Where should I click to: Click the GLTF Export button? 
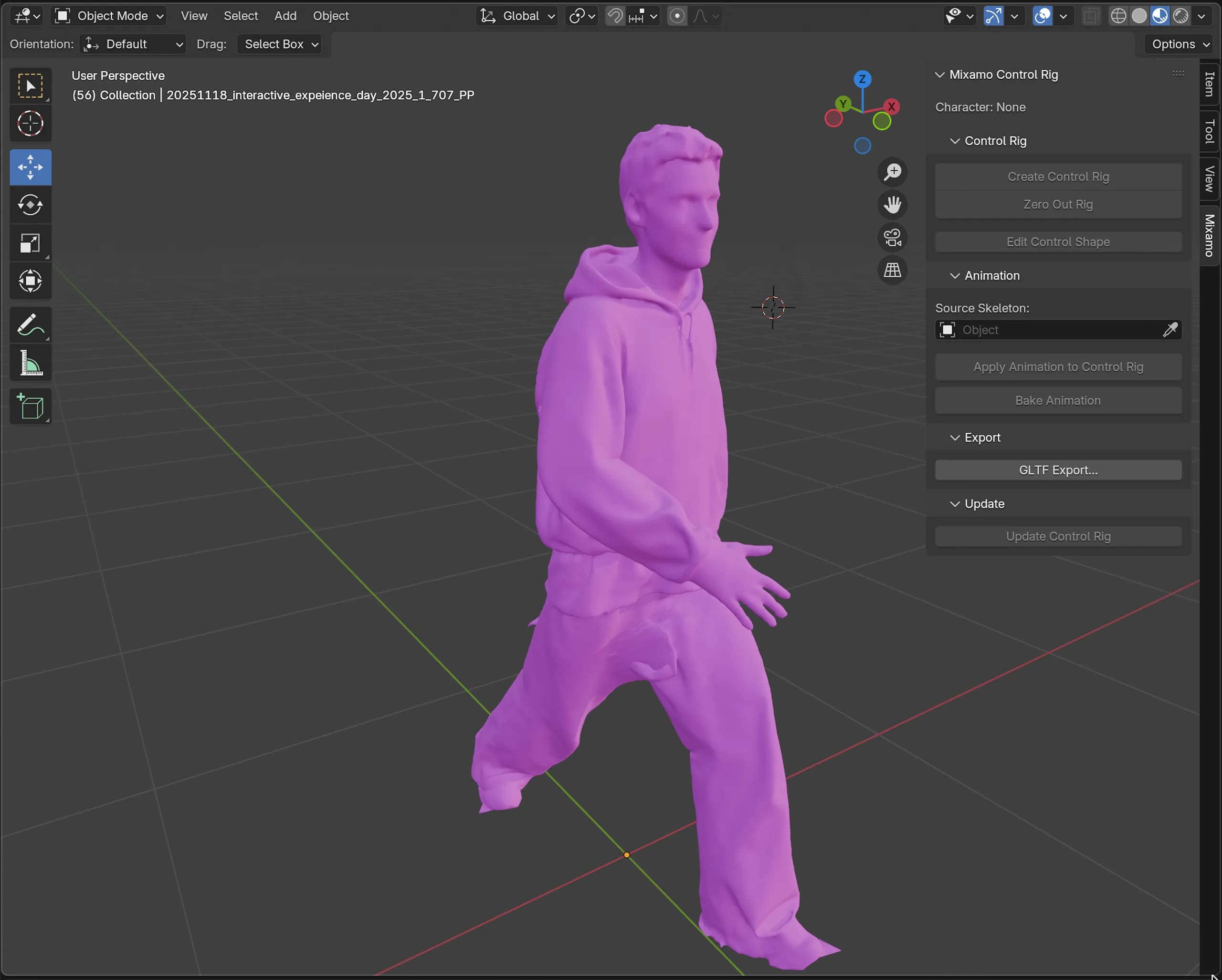click(1058, 470)
